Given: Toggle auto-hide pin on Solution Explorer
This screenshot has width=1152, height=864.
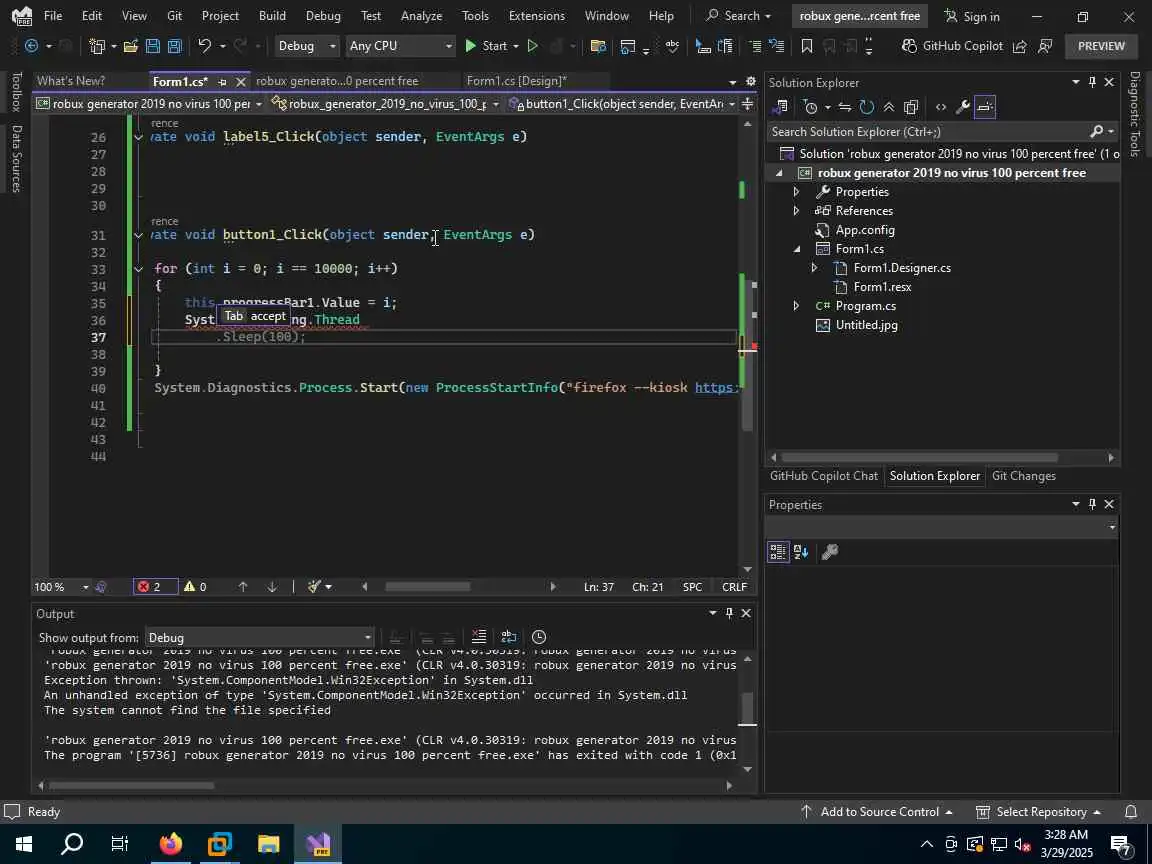Looking at the screenshot, I should [x=1092, y=82].
